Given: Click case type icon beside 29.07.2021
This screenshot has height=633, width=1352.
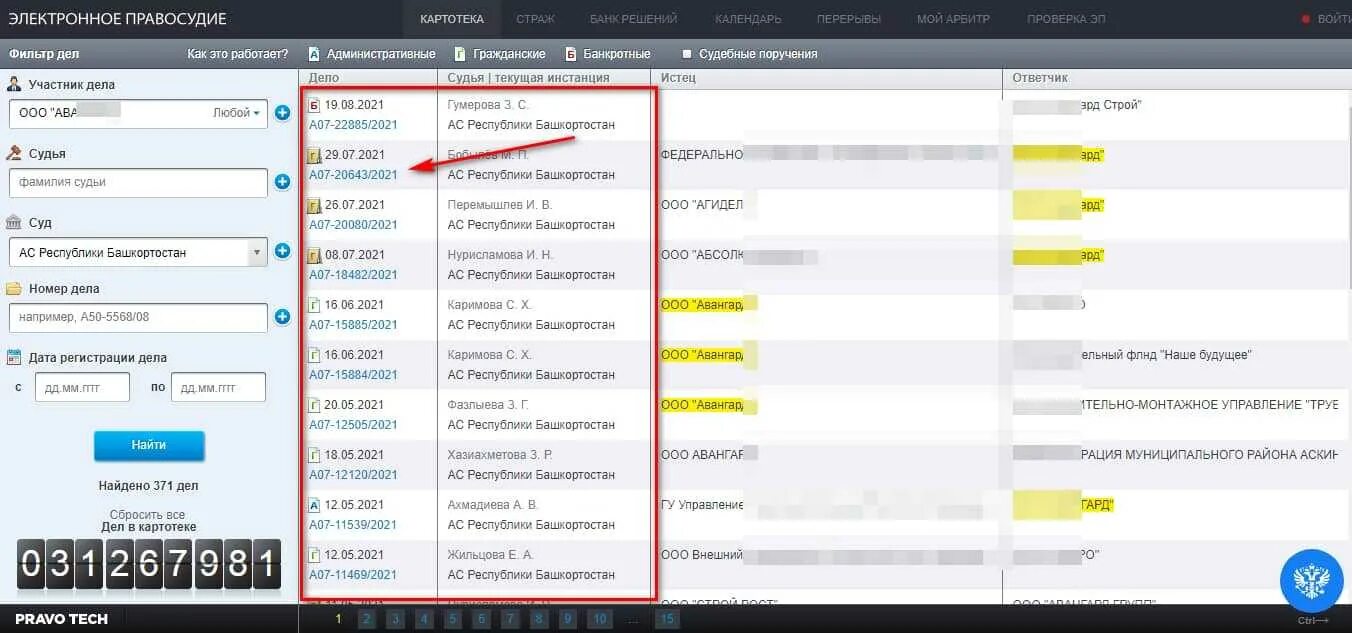Looking at the screenshot, I should coord(314,155).
